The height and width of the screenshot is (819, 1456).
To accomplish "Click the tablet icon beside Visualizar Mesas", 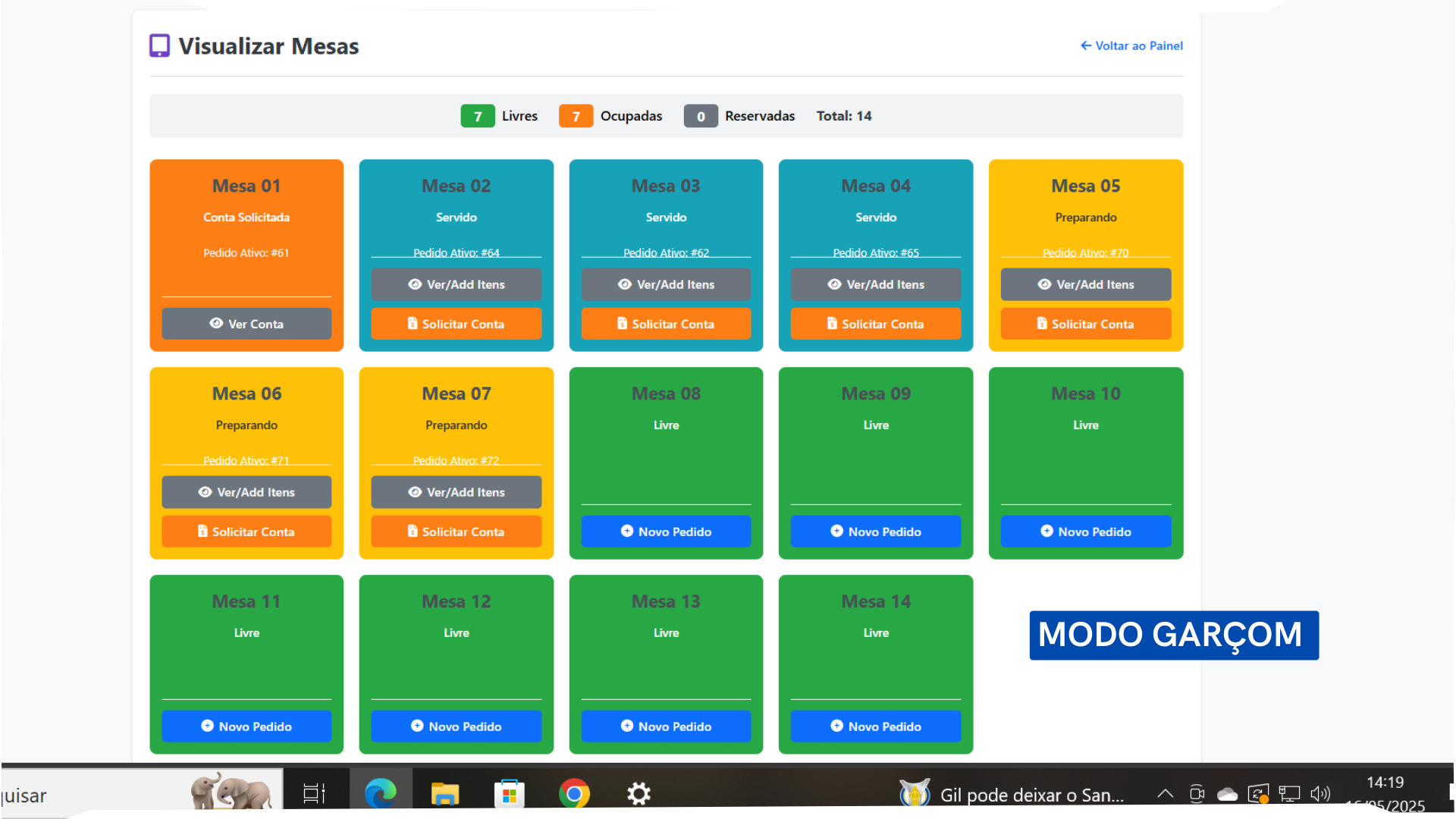I will point(159,45).
